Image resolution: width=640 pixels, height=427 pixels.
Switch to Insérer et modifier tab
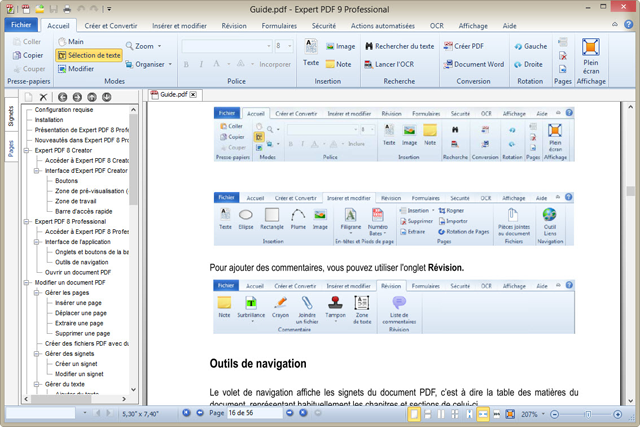tap(180, 26)
